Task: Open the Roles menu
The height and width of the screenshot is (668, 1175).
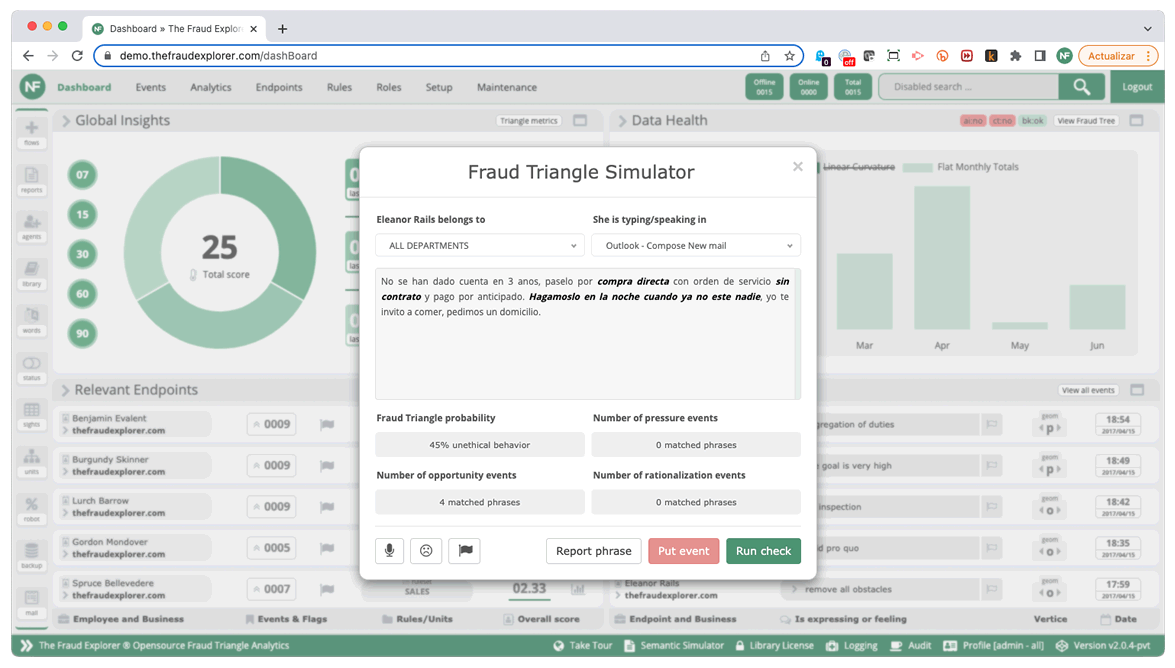Action: [389, 87]
